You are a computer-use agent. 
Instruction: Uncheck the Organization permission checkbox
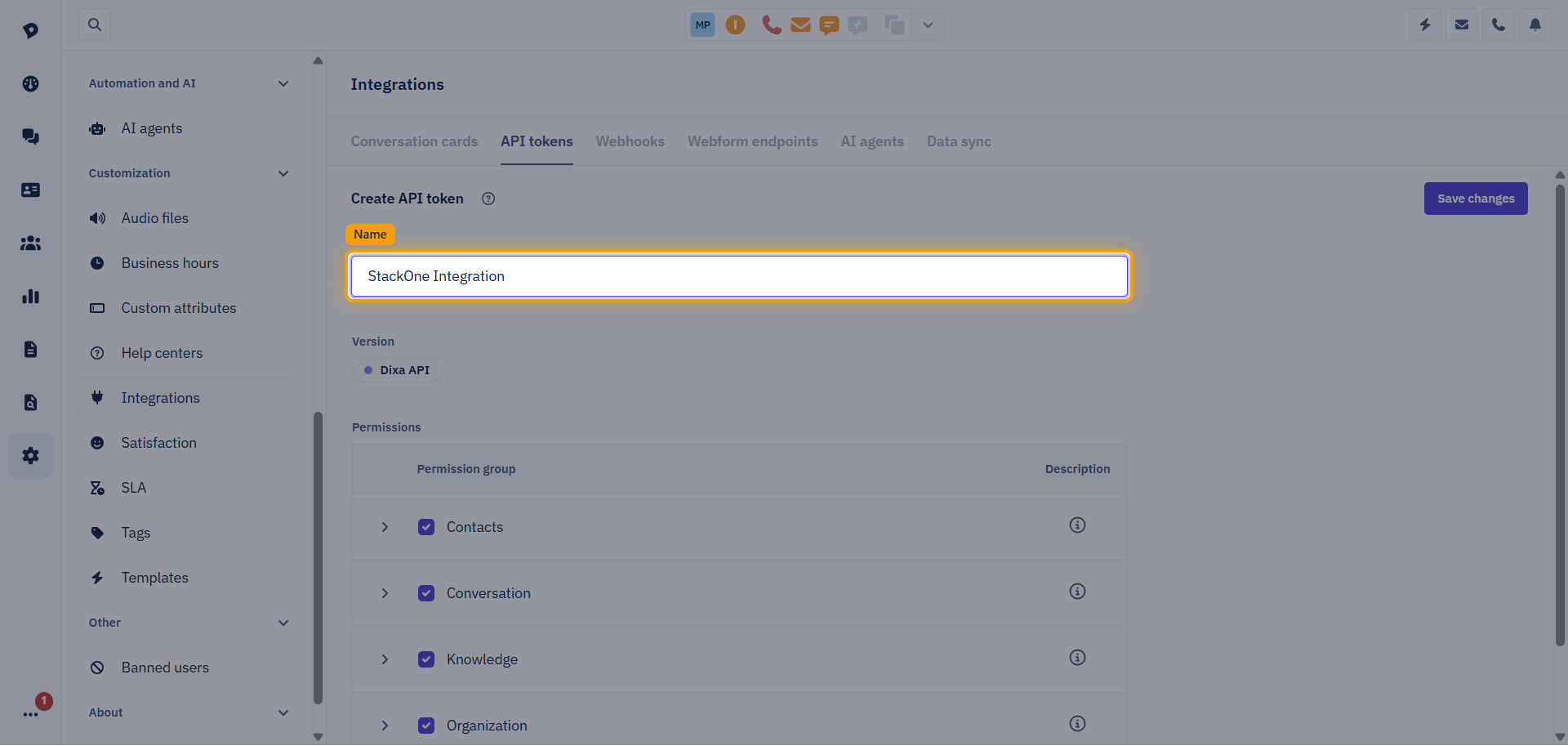click(x=426, y=726)
